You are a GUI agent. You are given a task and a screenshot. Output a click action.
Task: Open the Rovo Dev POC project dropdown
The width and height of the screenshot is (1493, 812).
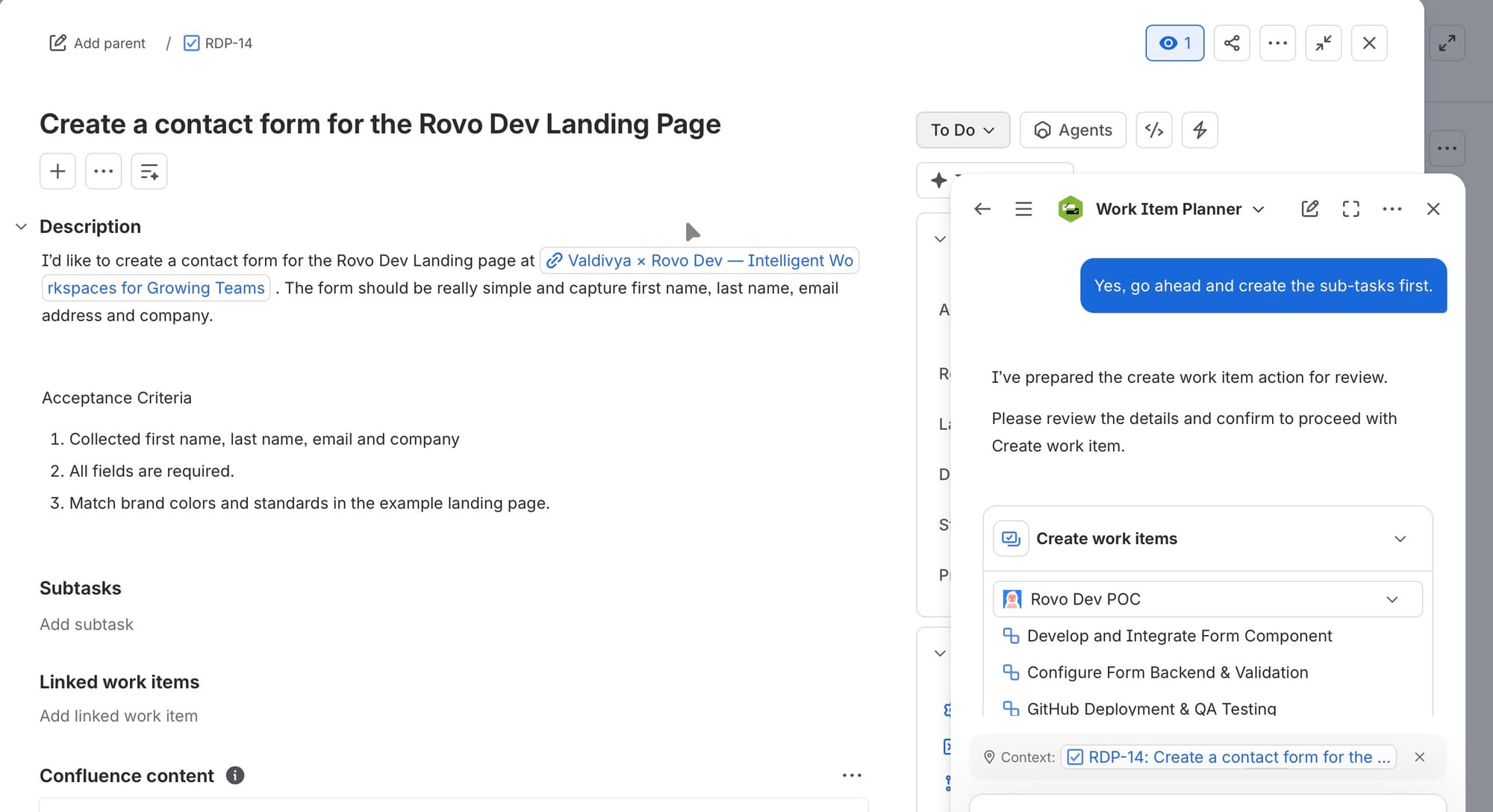(x=1207, y=599)
